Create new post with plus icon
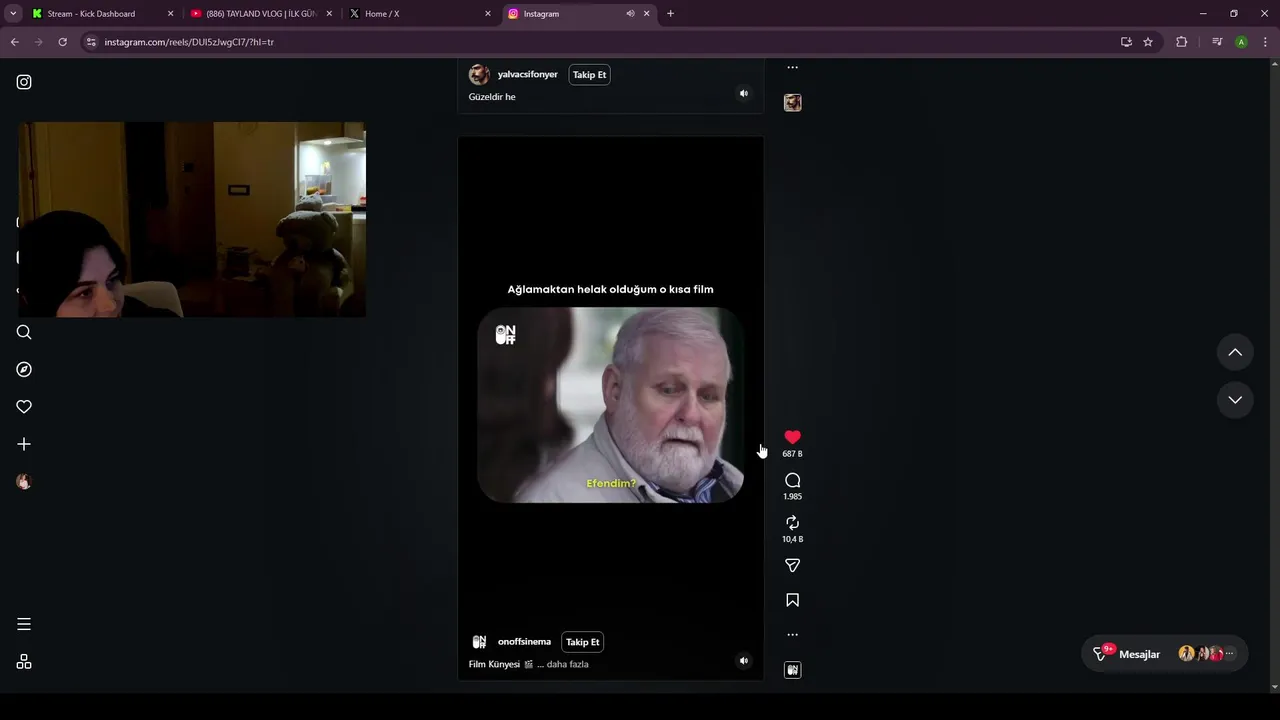 (24, 444)
